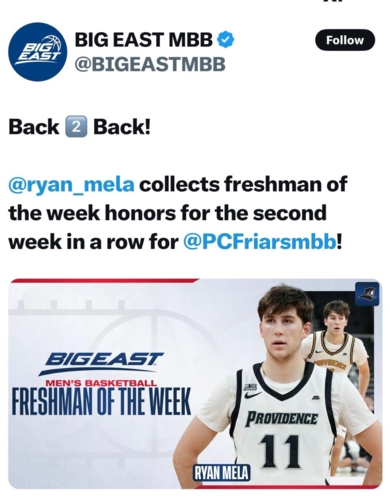Viewport: 390px width, 503px height.
Task: Click the BIGEAST logo in the graphic
Action: click(x=101, y=362)
